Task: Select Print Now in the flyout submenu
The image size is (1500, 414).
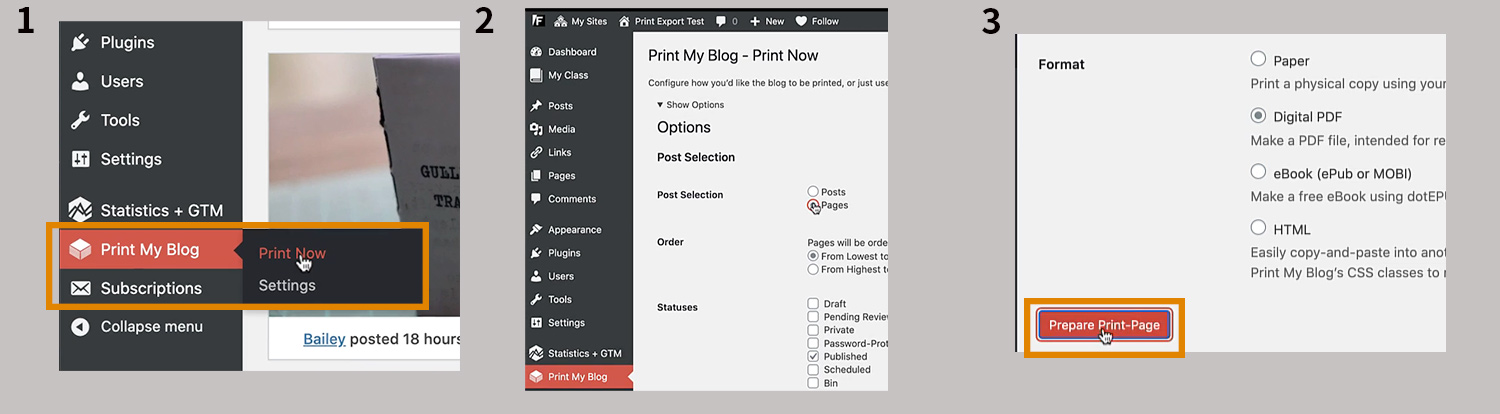Action: [x=292, y=253]
